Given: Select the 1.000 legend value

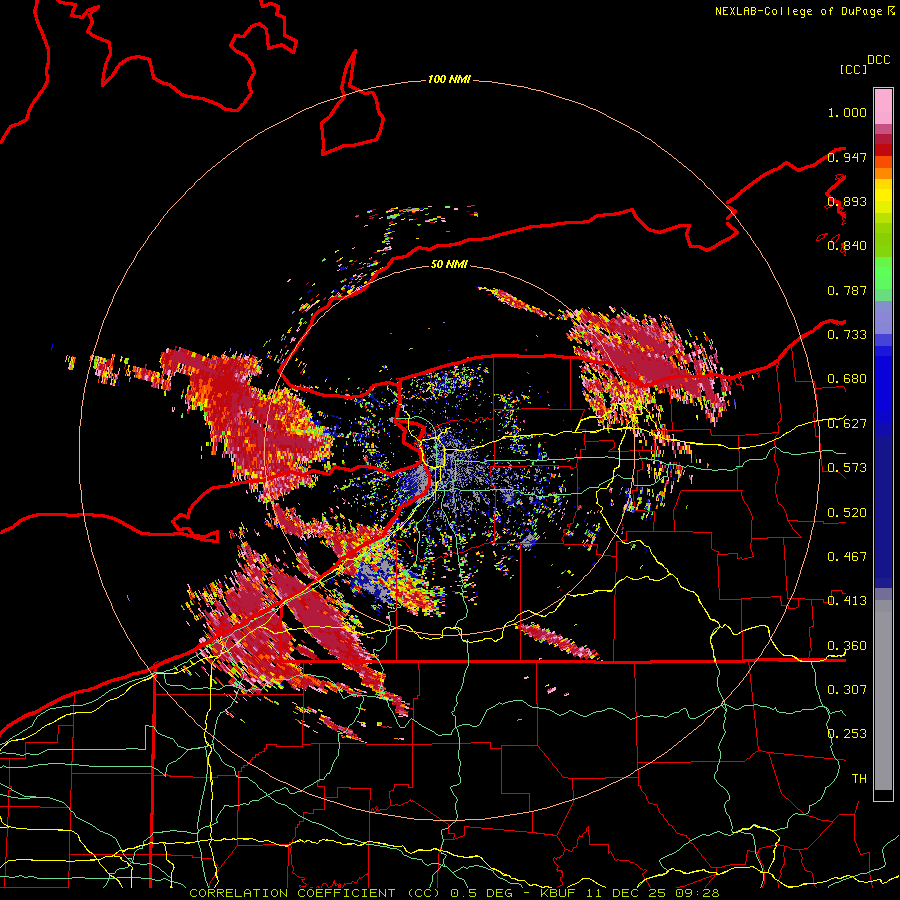Looking at the screenshot, I should pyautogui.click(x=847, y=112).
